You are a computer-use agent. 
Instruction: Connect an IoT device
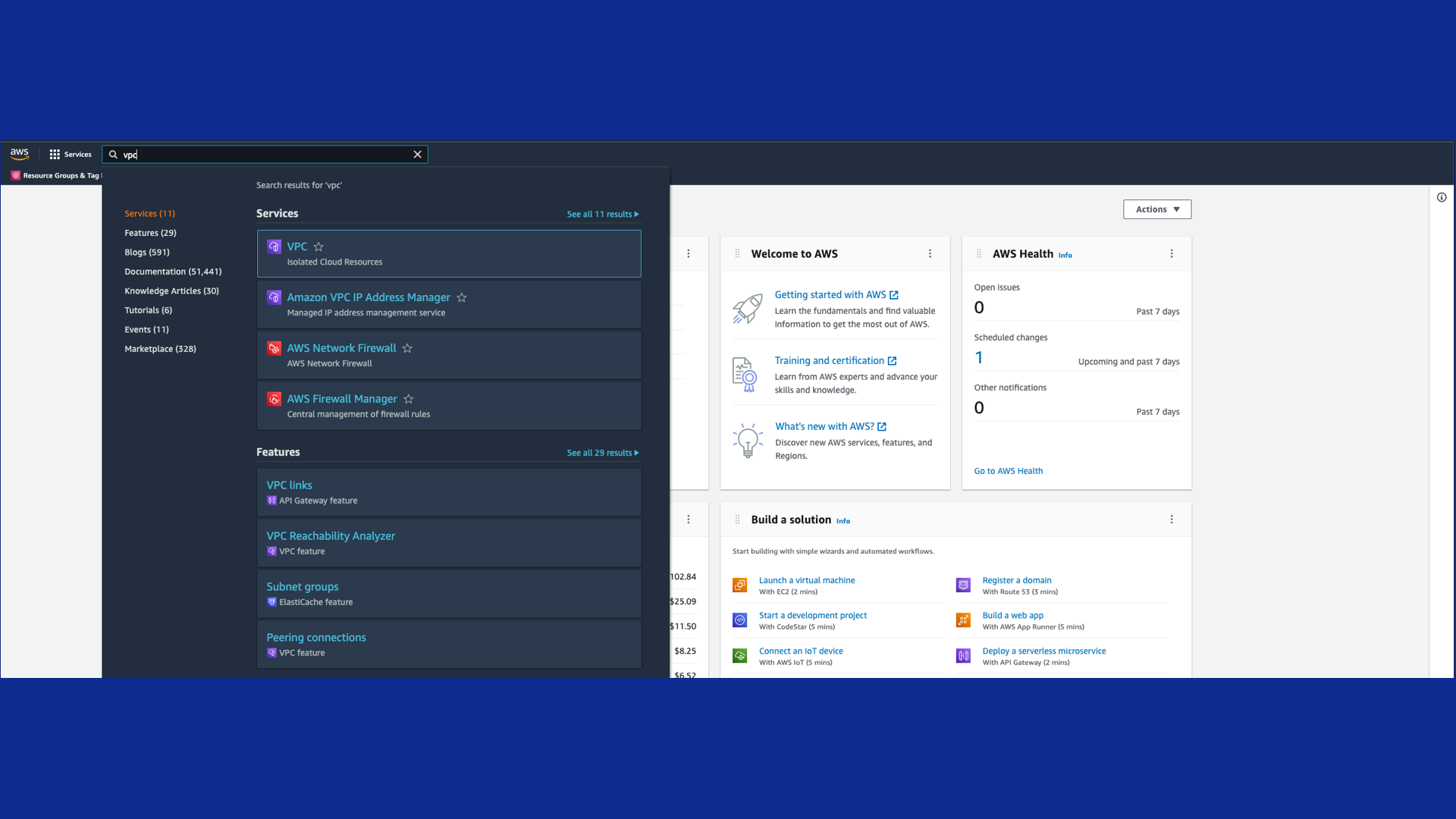tap(801, 651)
